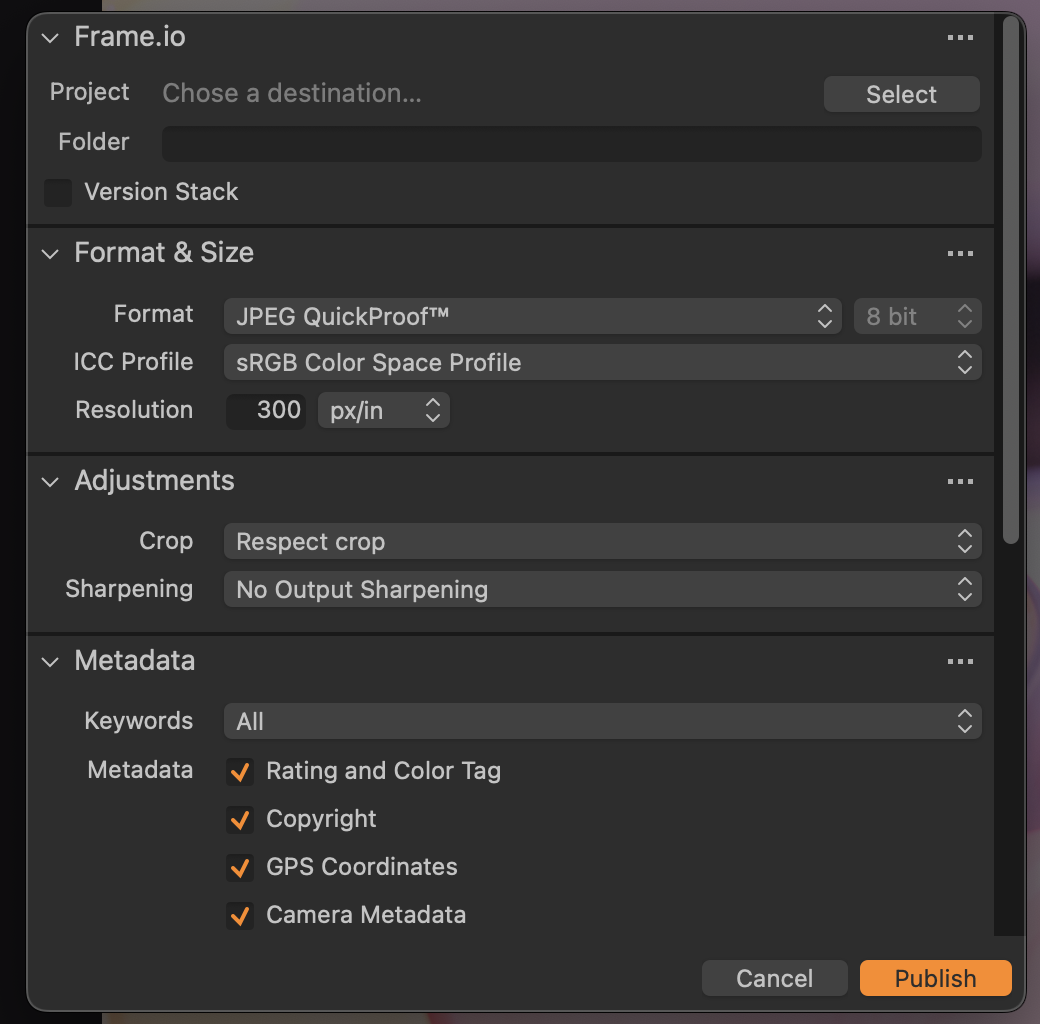Open the Crop dropdown set to Respect crop
Viewport: 1040px width, 1024px height.
click(x=602, y=541)
